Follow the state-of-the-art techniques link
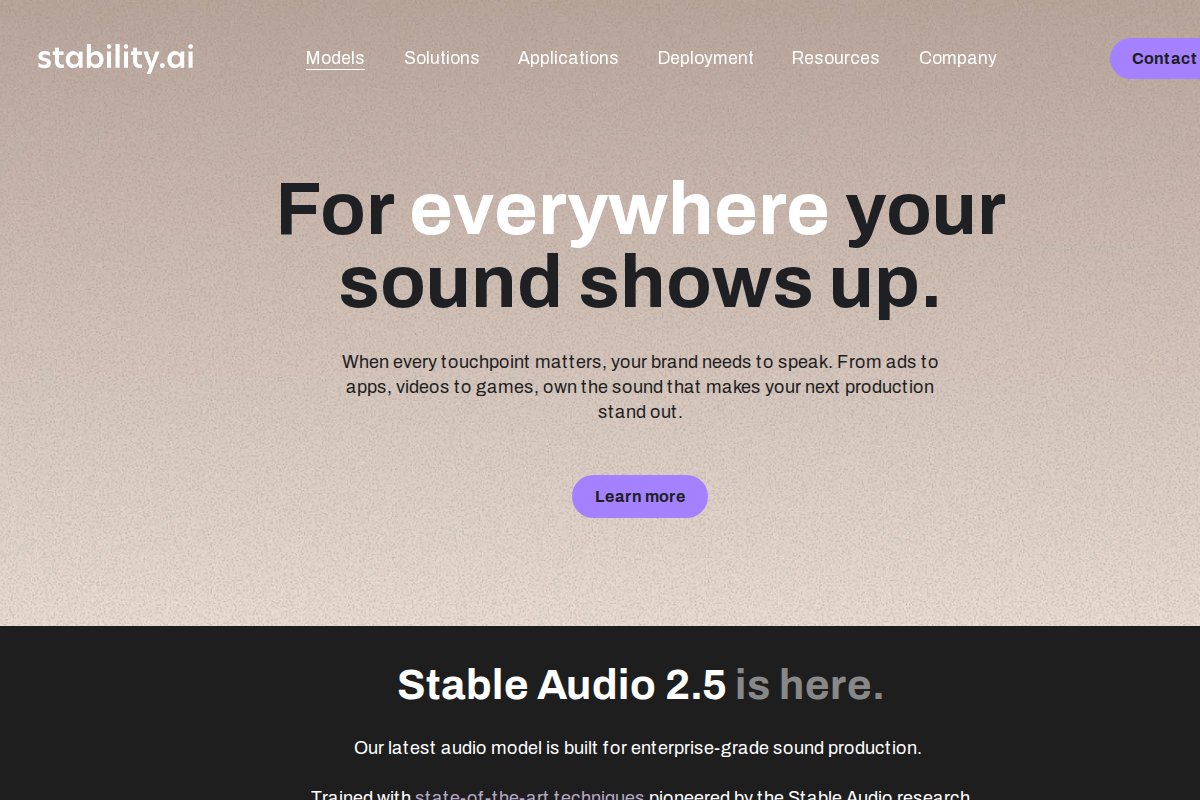The height and width of the screenshot is (800, 1200). (x=530, y=792)
